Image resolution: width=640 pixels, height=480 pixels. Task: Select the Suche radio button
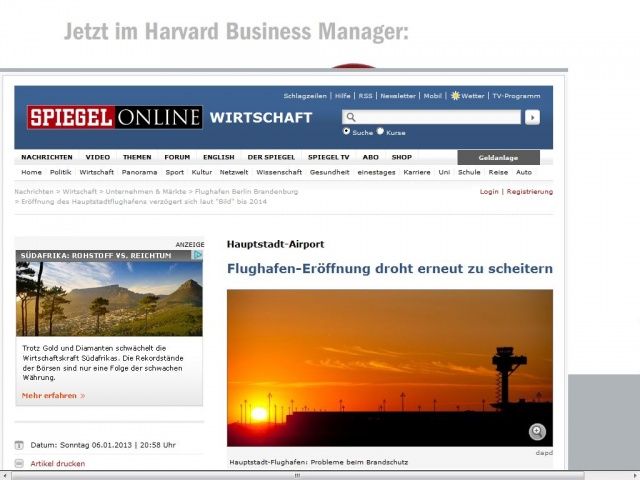tap(347, 131)
